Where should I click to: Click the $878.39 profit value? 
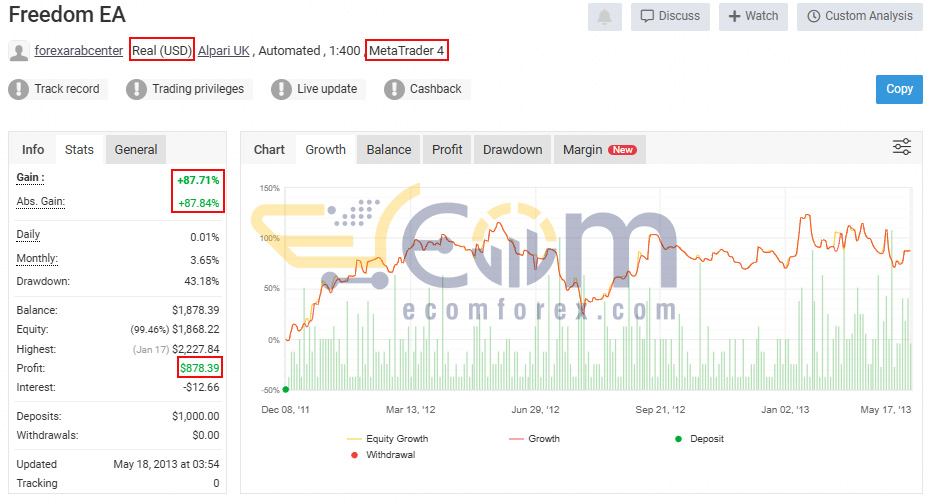click(200, 368)
